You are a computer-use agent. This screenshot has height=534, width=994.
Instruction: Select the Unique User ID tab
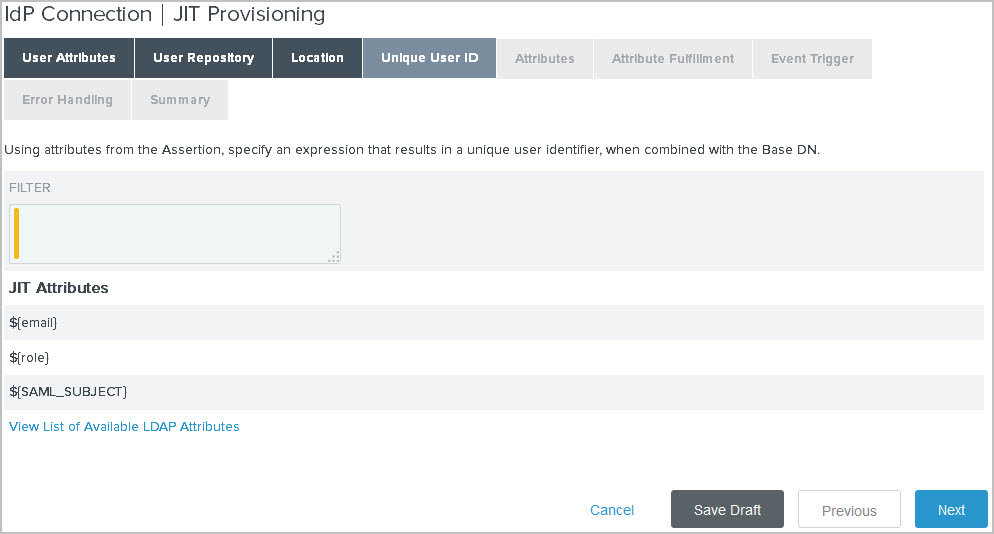coord(429,58)
